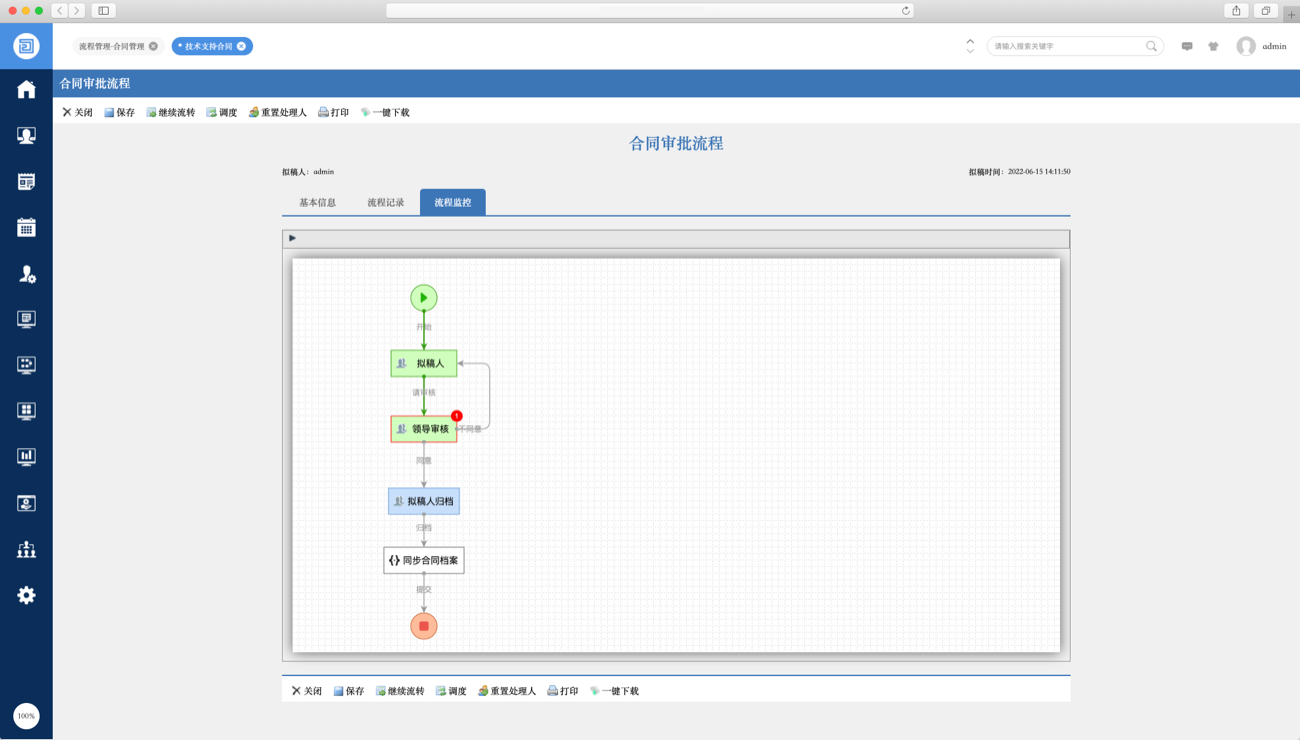Switch to the 基本信息 tab
1300x740 pixels.
(317, 203)
